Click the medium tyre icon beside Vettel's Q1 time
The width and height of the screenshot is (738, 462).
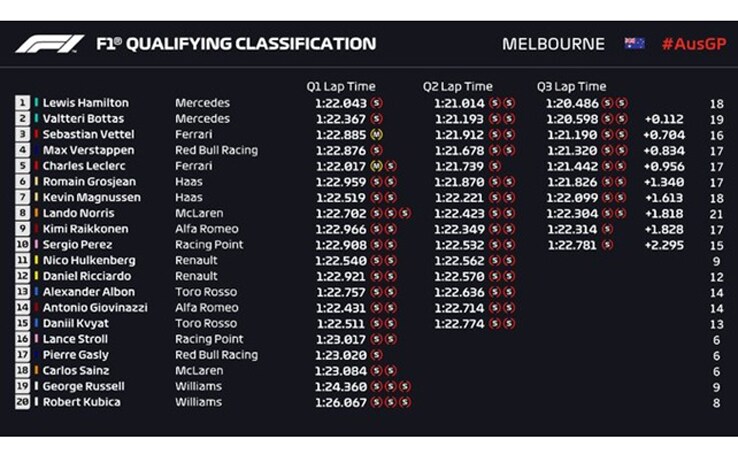click(x=377, y=135)
